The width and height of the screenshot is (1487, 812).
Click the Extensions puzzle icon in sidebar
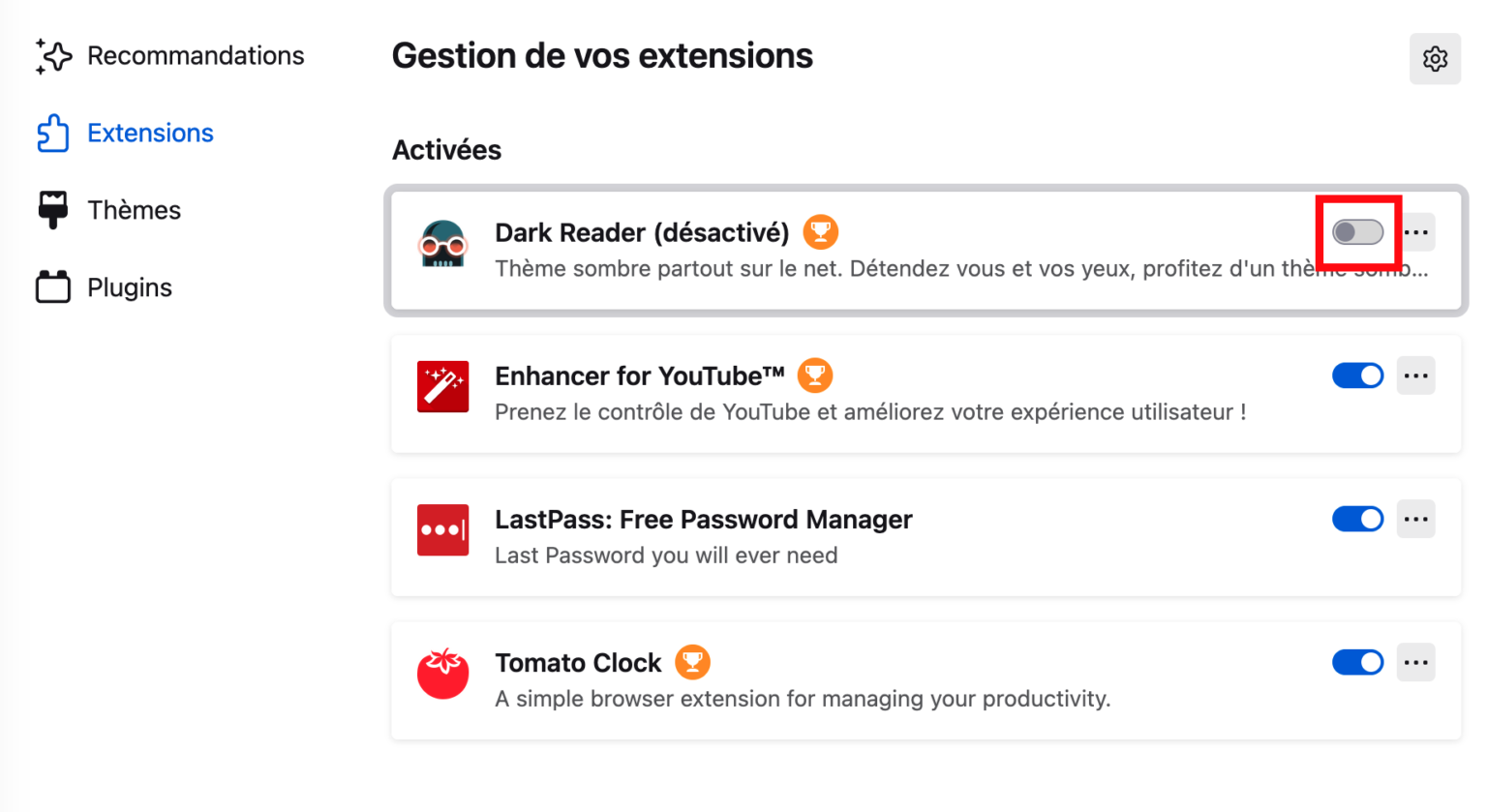(x=53, y=133)
